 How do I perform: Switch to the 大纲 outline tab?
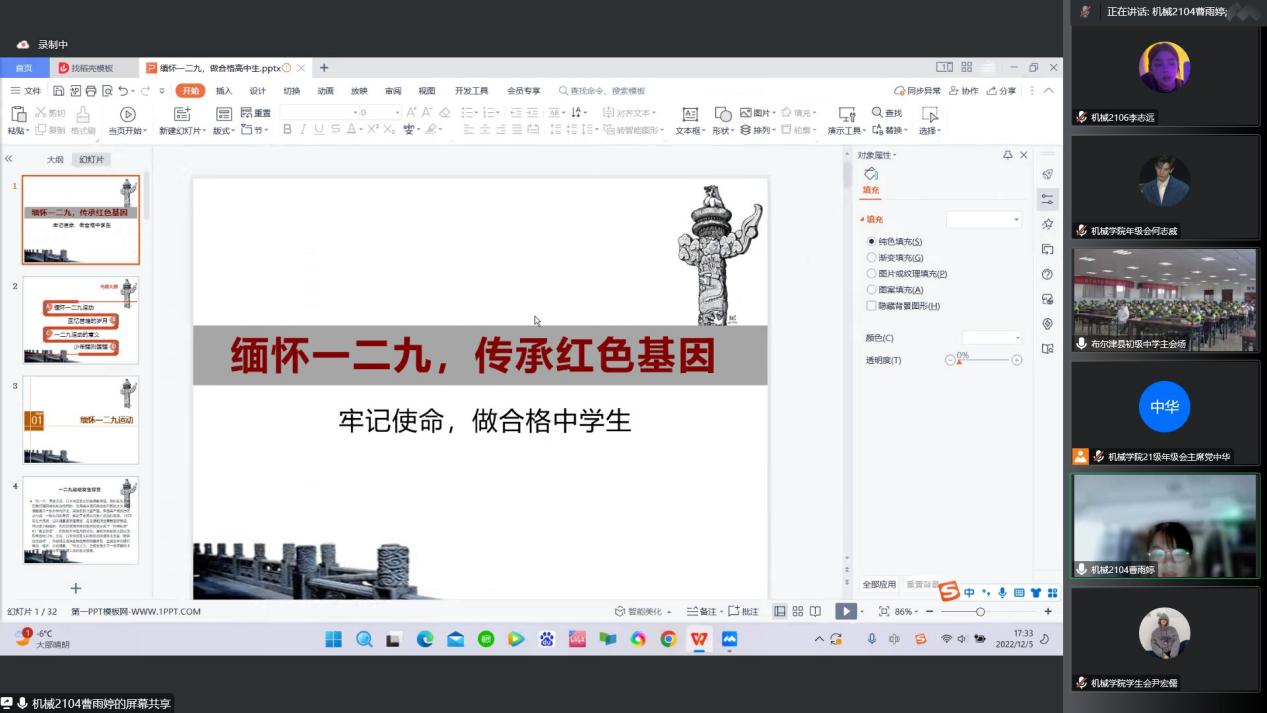click(x=55, y=159)
